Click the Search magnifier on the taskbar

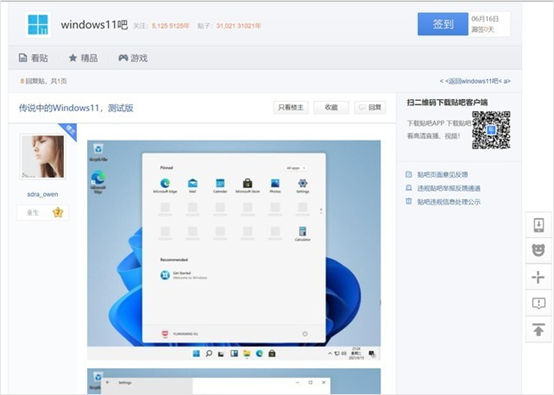pos(209,353)
